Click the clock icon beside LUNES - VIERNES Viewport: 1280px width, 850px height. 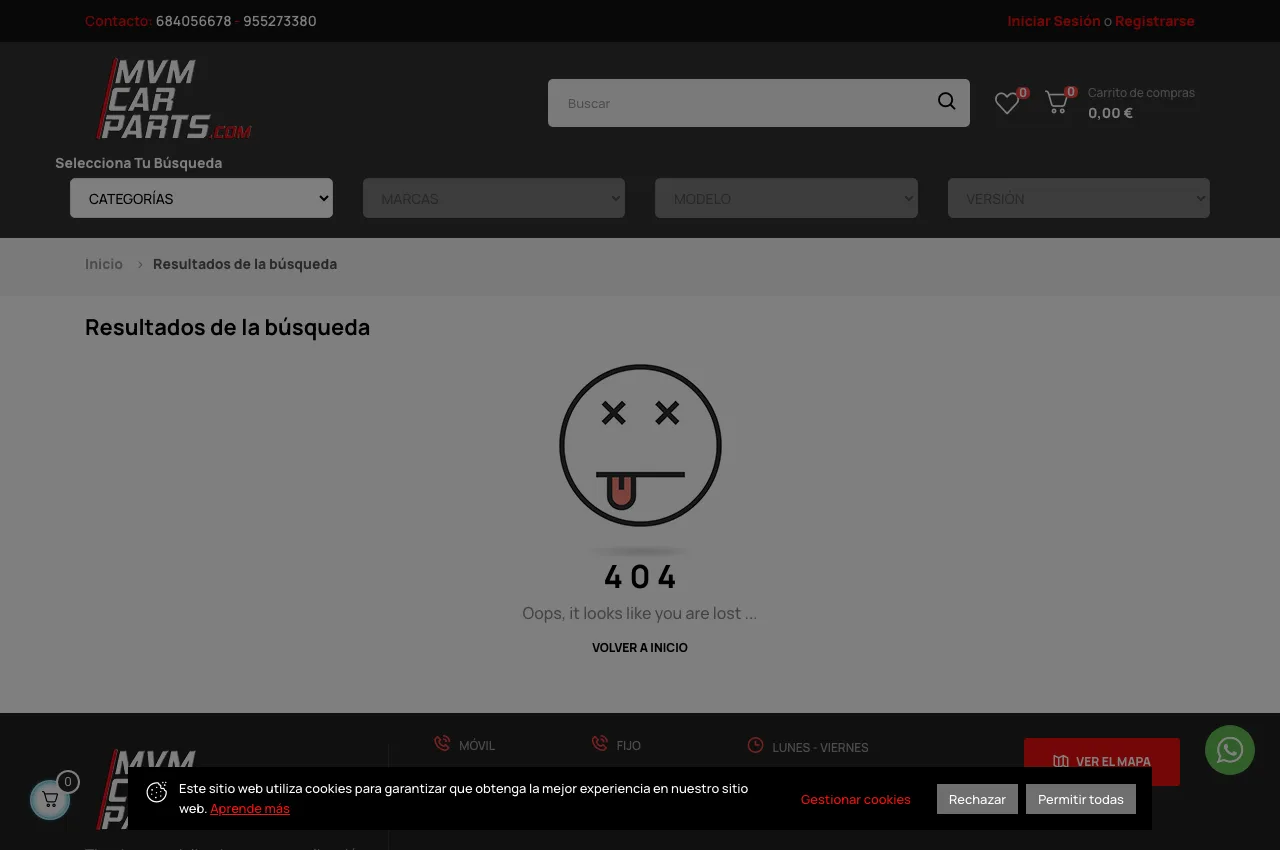click(756, 745)
